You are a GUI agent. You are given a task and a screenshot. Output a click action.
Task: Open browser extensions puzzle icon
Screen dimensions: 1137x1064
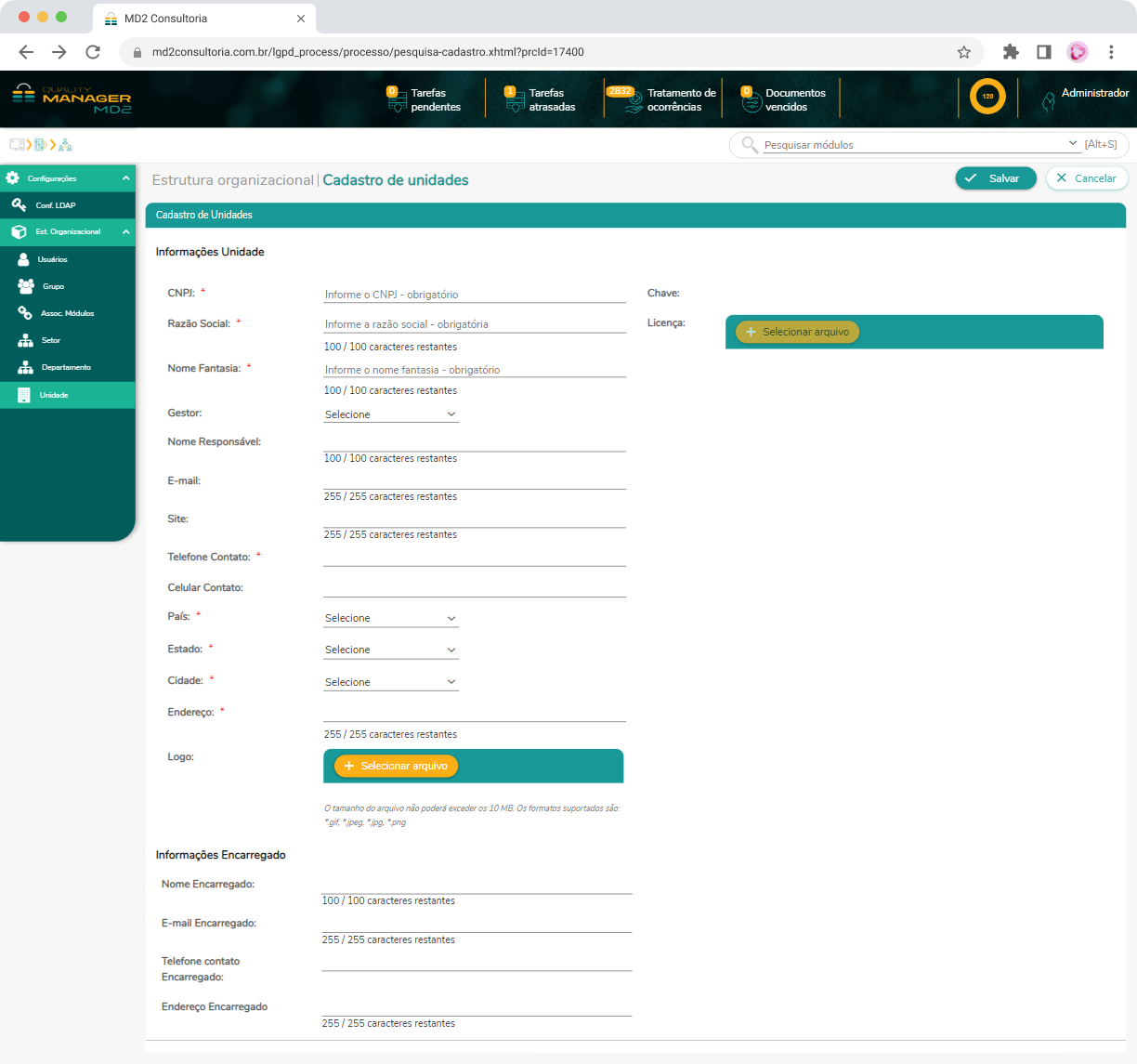pyautogui.click(x=1011, y=52)
